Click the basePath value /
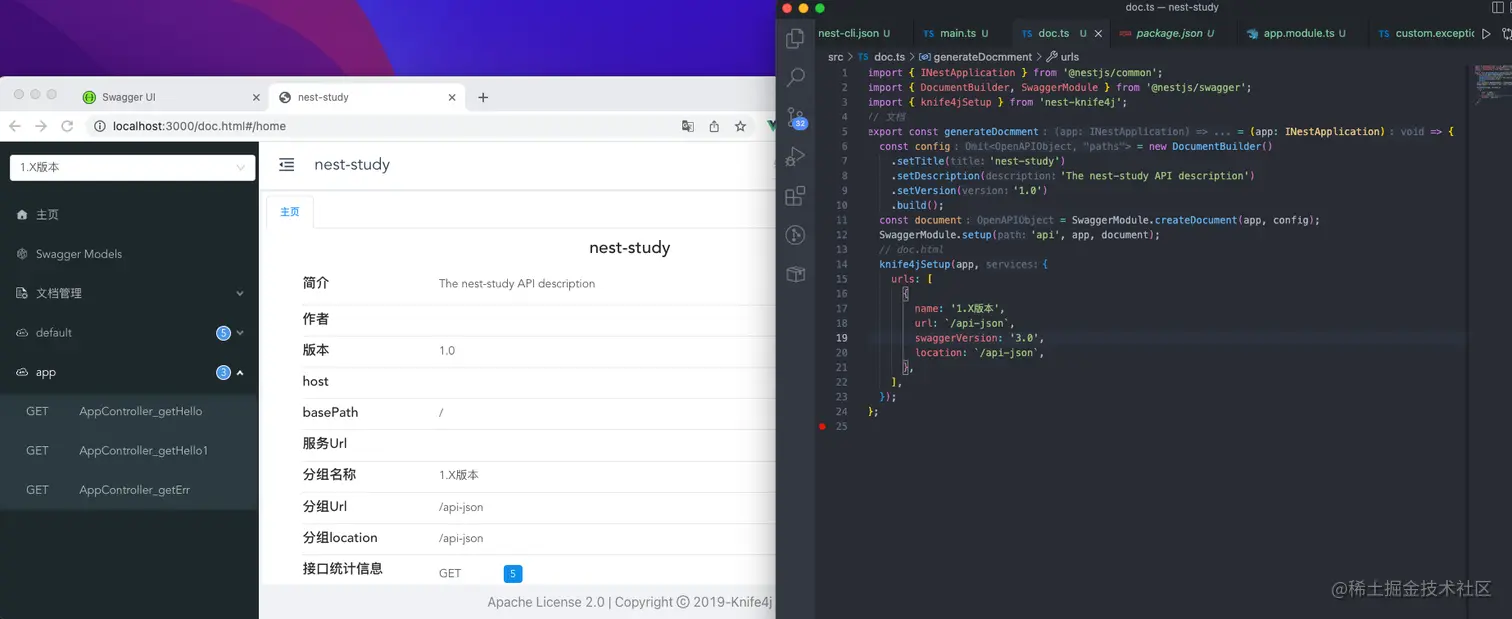Viewport: 1512px width, 619px height. point(441,413)
